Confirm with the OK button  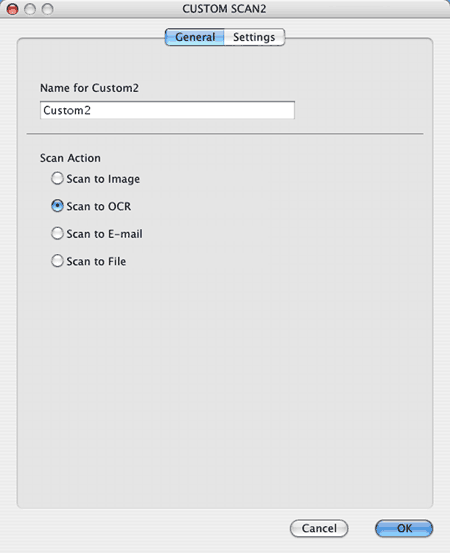pyautogui.click(x=404, y=528)
